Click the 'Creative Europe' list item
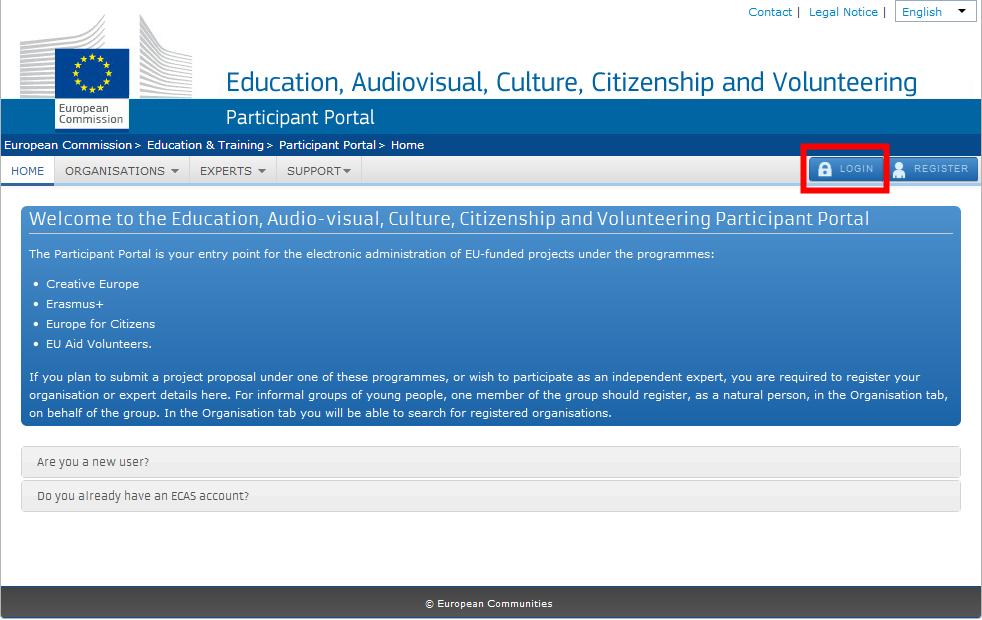Viewport: 982px width, 620px height. tap(93, 284)
